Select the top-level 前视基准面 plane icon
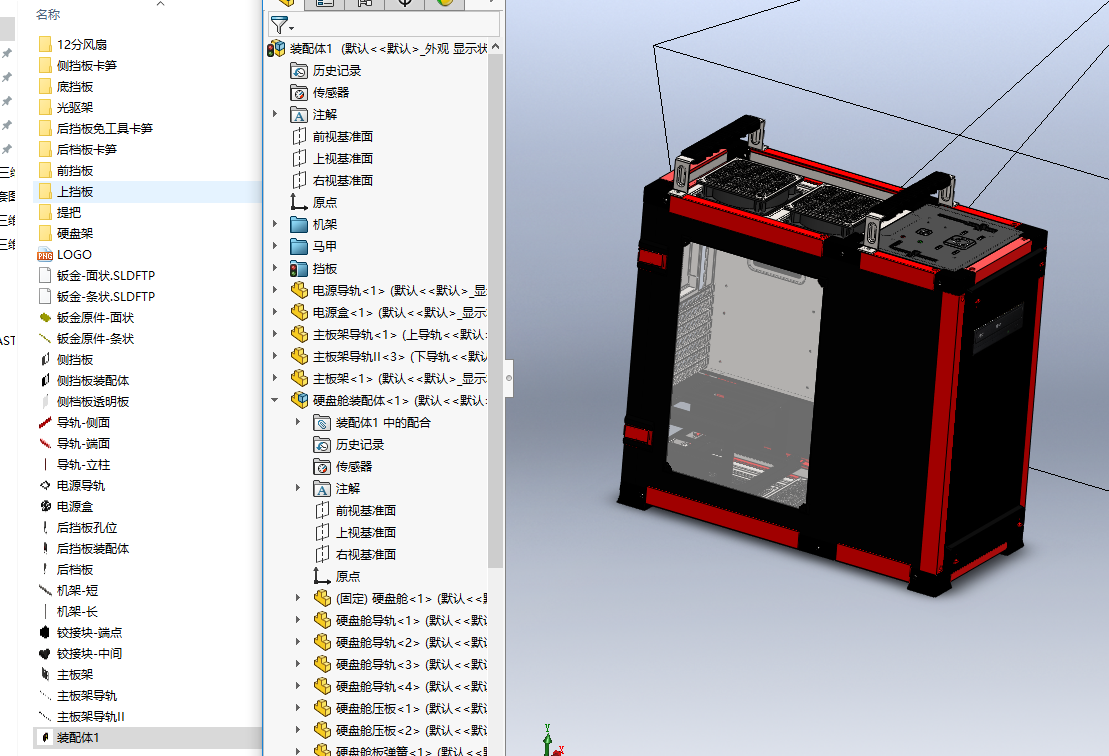This screenshot has width=1109, height=756. pos(299,136)
